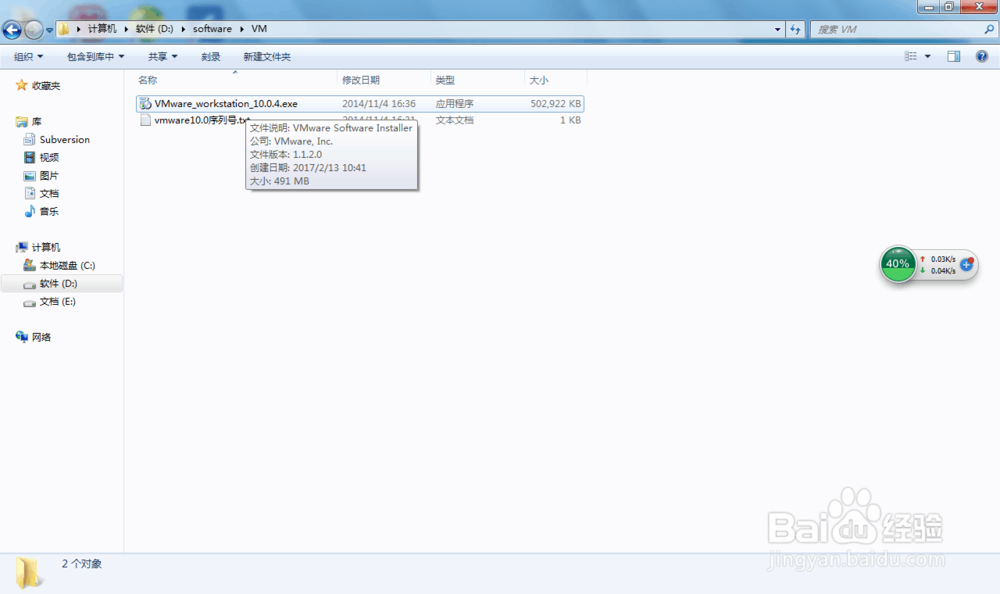Click the 2014/11/4 16:36 date cell

[x=379, y=103]
